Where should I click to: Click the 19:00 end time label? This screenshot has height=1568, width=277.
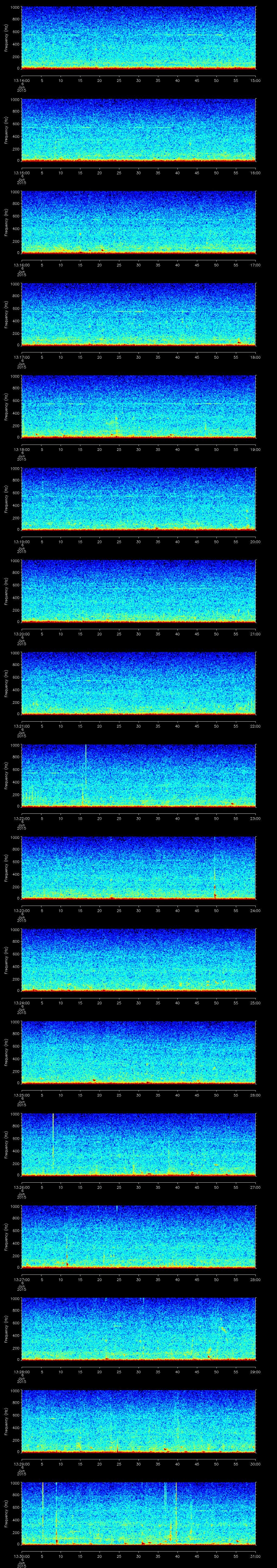tap(255, 449)
